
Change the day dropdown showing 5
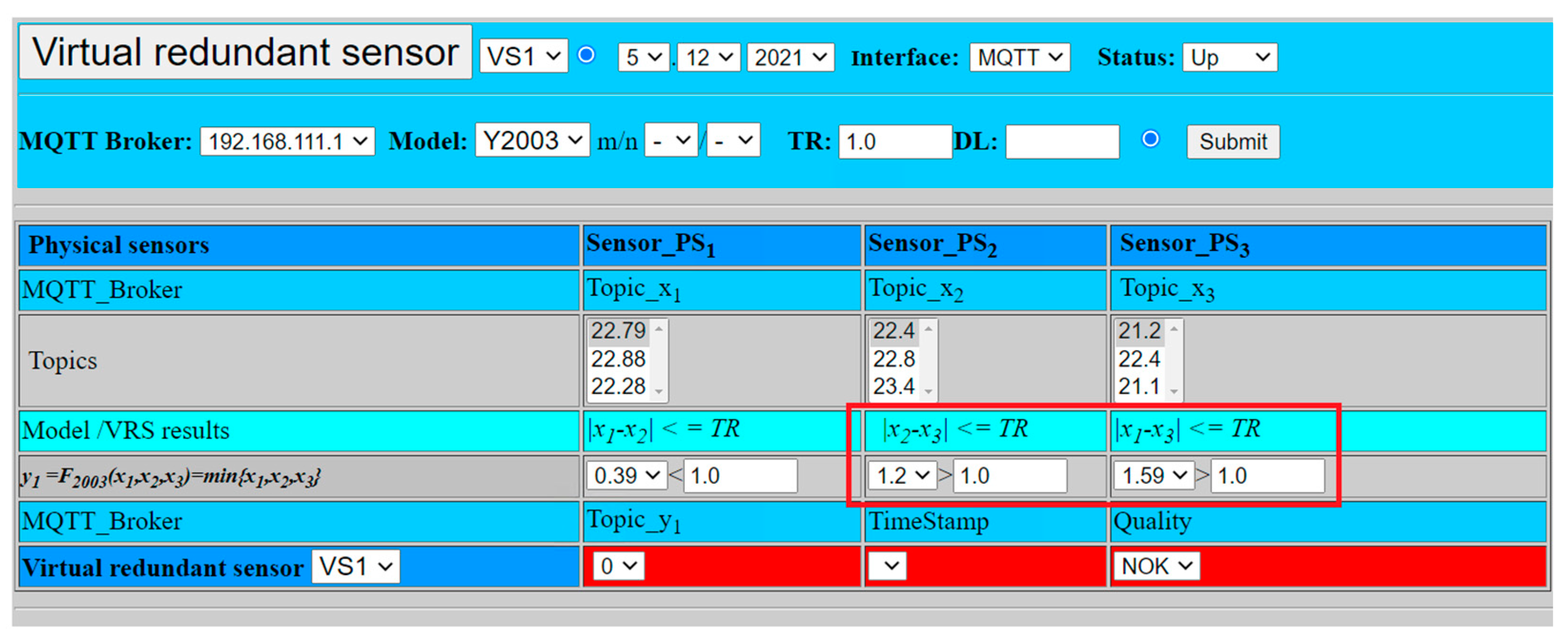click(642, 57)
